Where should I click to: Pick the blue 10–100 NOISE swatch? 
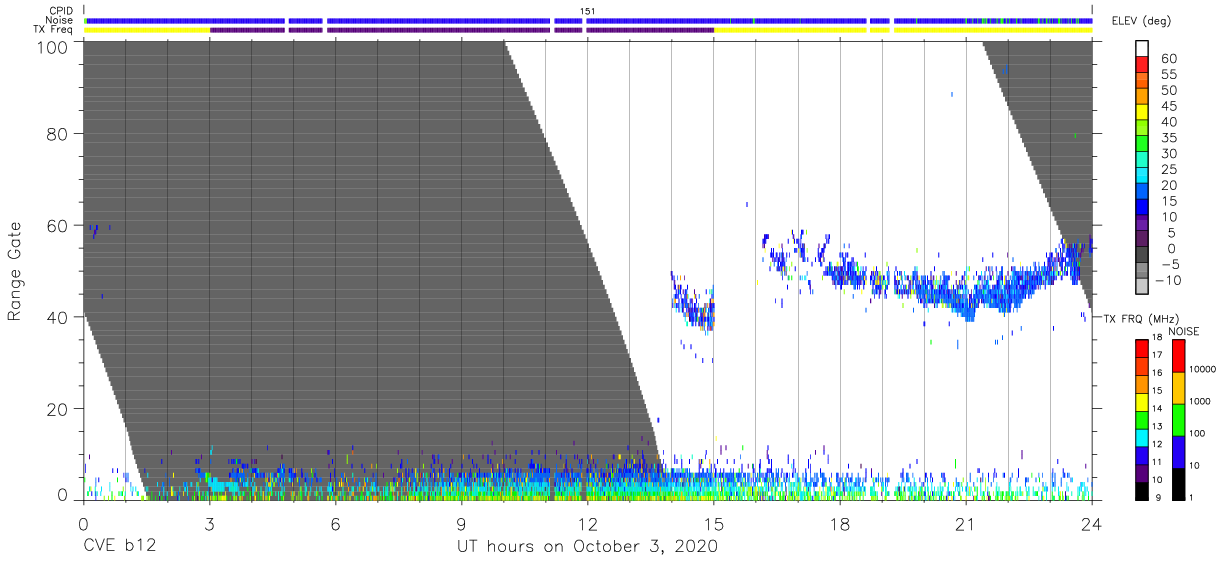coord(1177,450)
